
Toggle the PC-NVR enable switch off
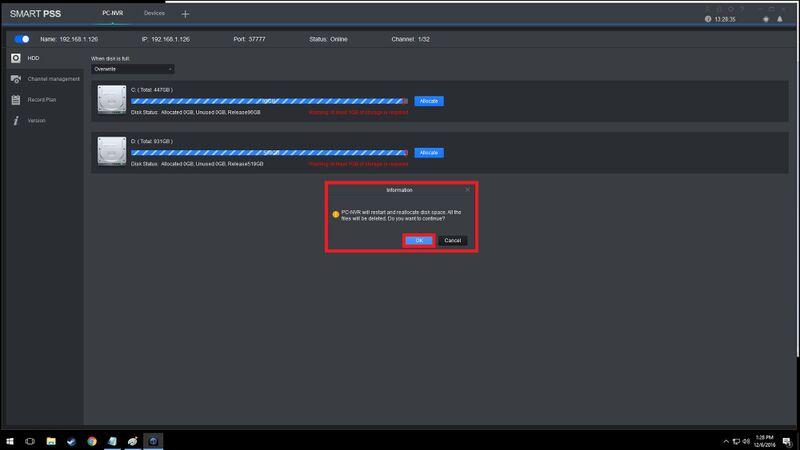(22, 39)
